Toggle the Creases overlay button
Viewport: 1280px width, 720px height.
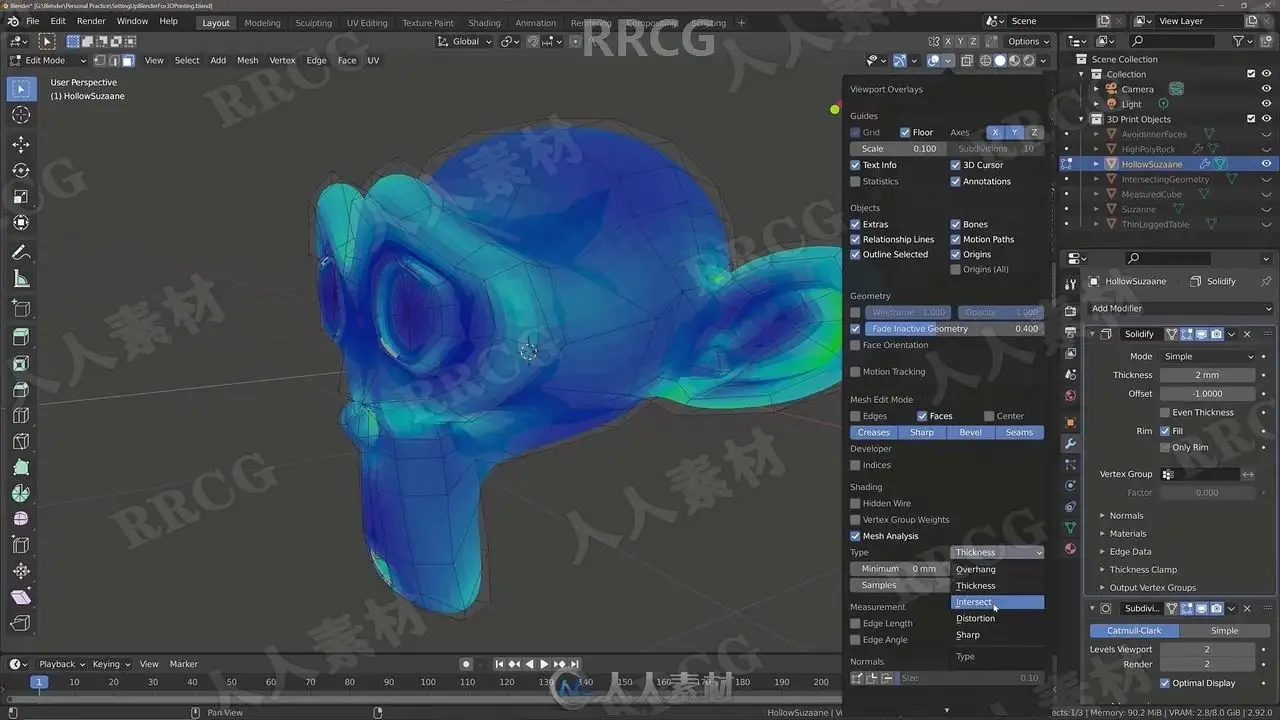click(x=873, y=432)
